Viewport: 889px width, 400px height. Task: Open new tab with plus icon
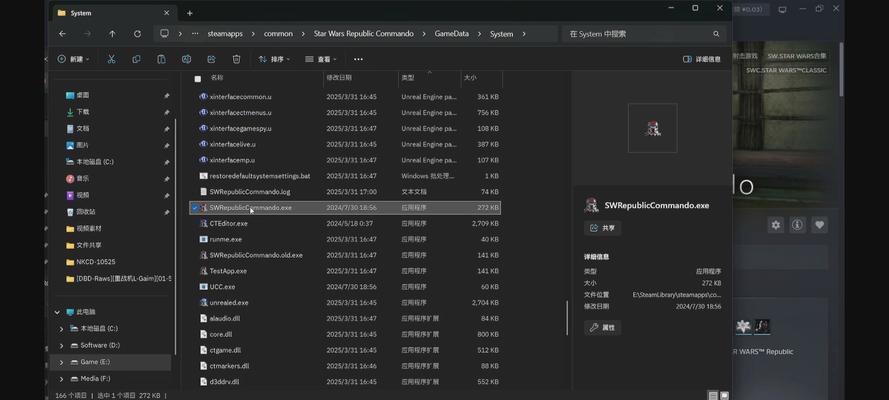point(189,13)
